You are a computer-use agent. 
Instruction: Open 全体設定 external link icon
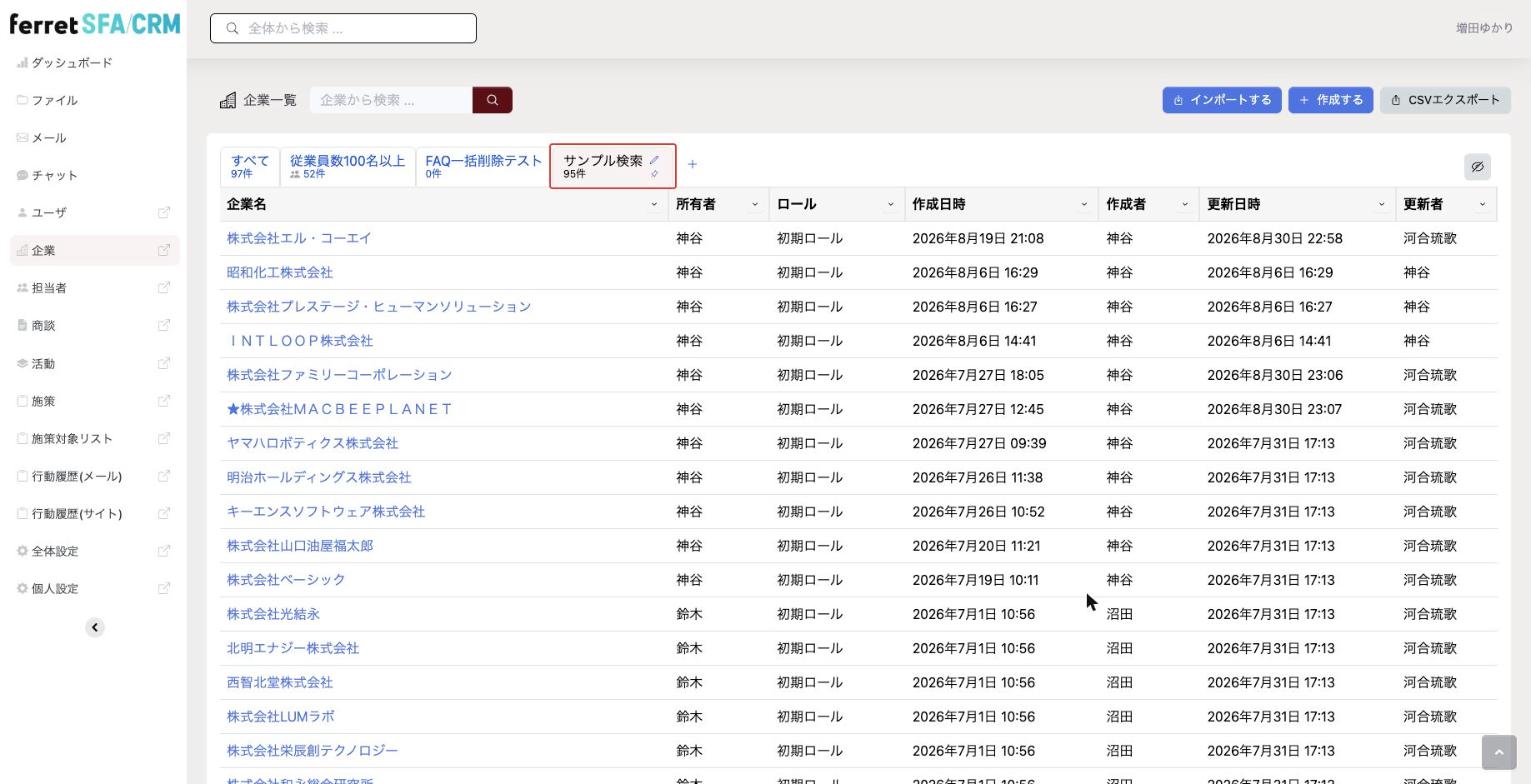click(164, 551)
